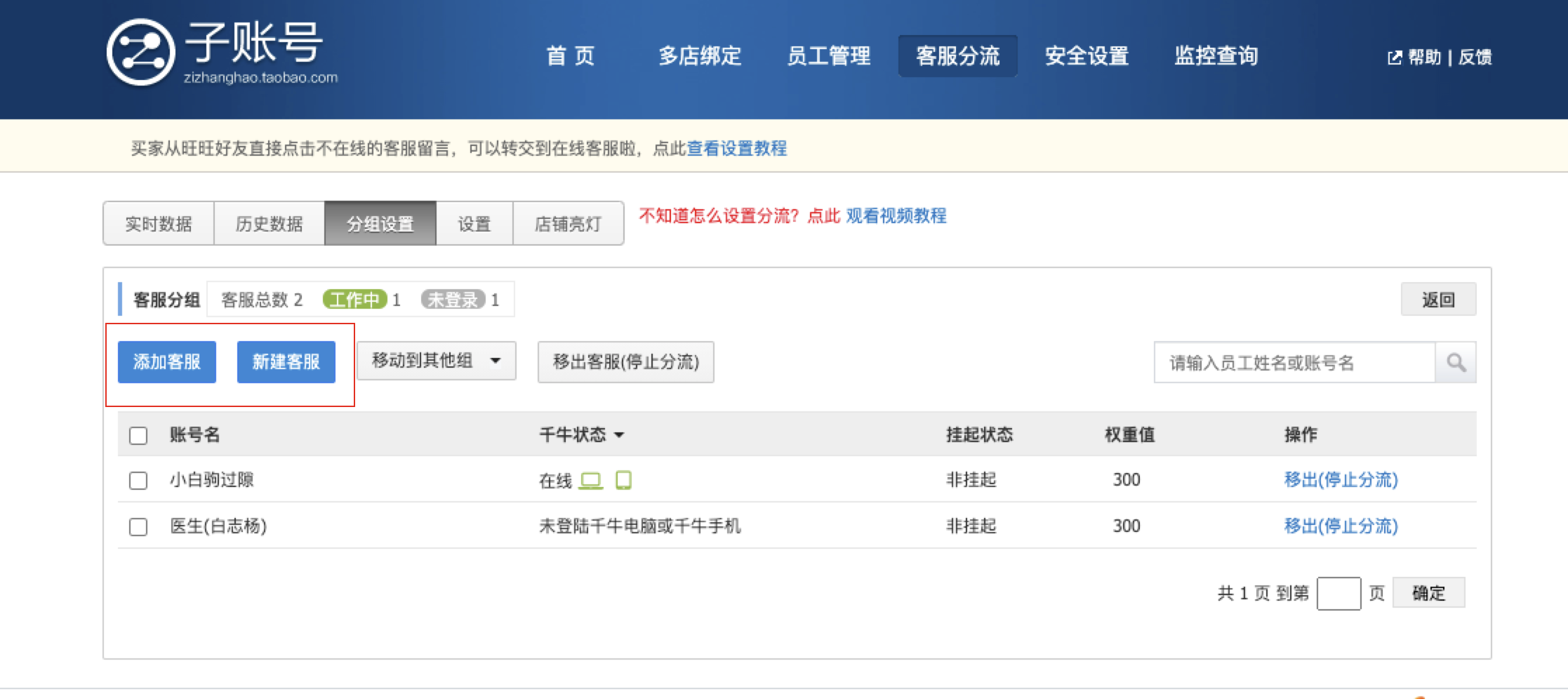Click 非挂起 status for 医生(白志杨)
The width and height of the screenshot is (1568, 699).
[971, 526]
